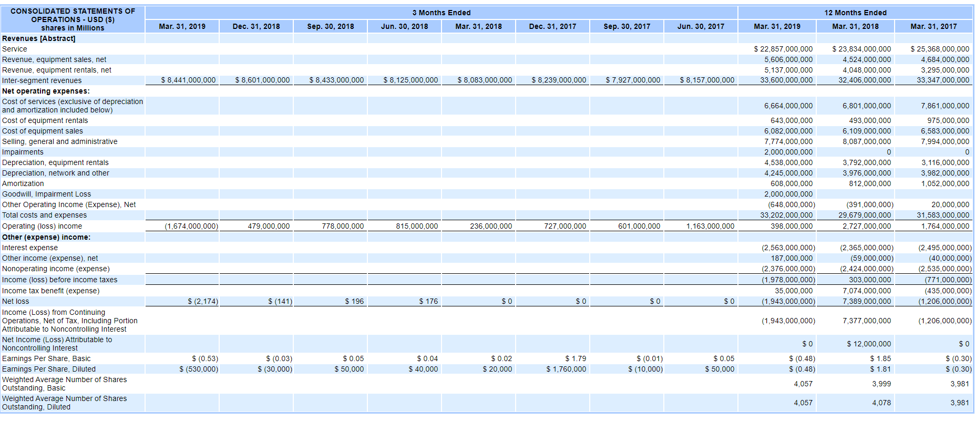975x421 pixels.
Task: Select the '(2,563,000,000)' interest expense cell
Action: [x=787, y=248]
